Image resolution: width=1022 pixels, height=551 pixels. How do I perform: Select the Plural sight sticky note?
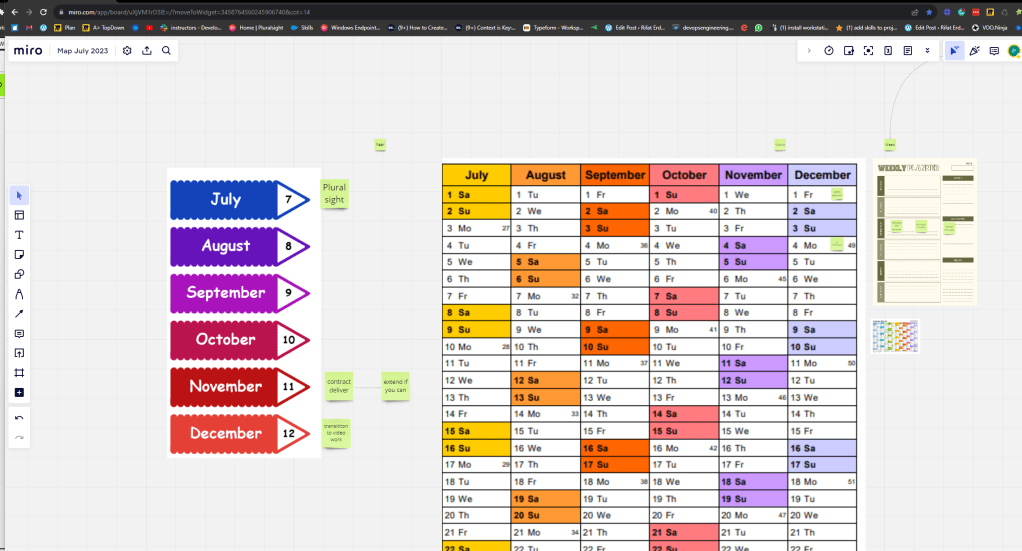334,194
